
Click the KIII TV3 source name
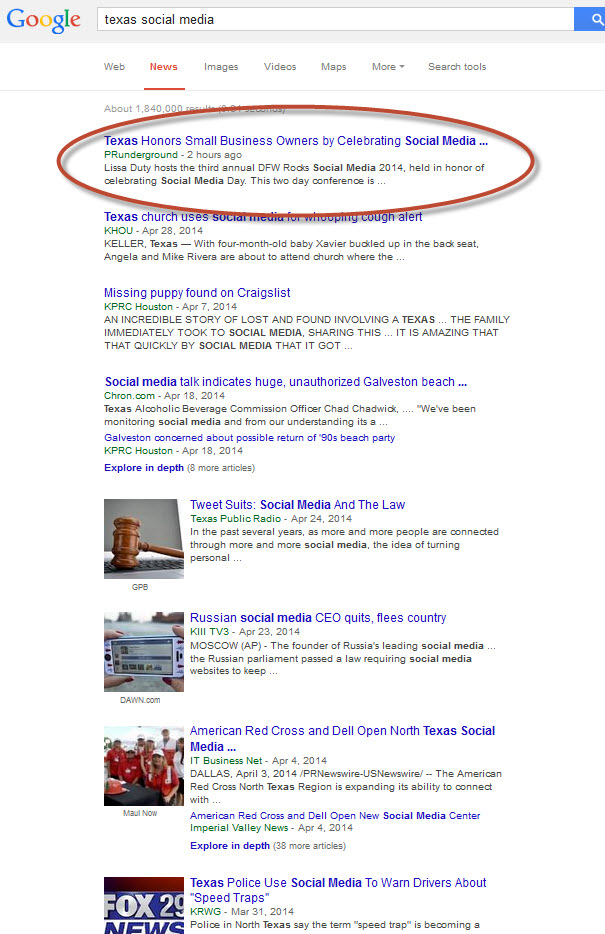pyautogui.click(x=209, y=632)
